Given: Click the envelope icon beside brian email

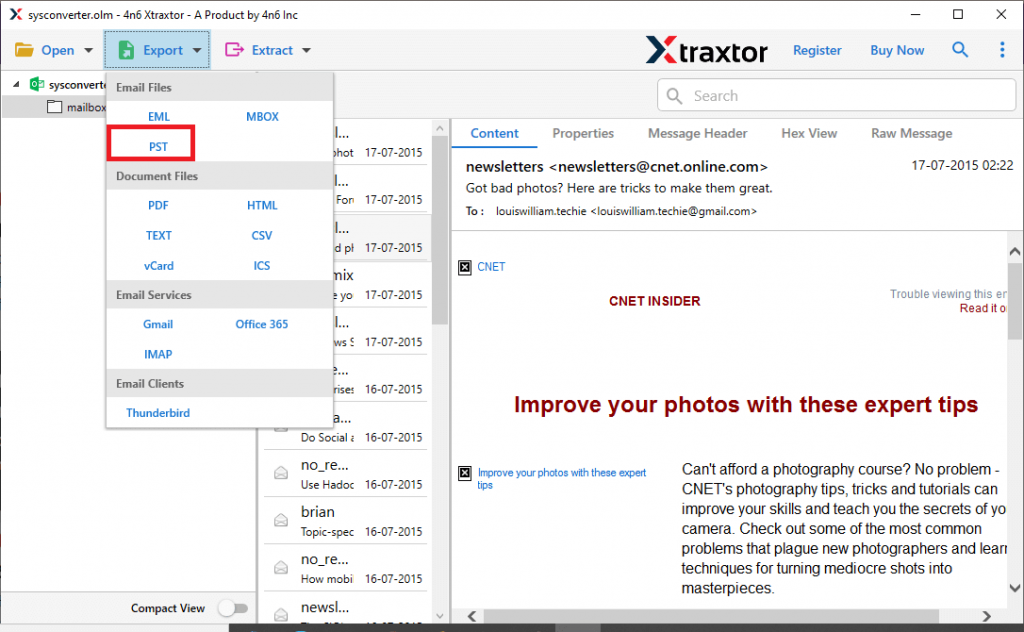Looking at the screenshot, I should tap(282, 518).
